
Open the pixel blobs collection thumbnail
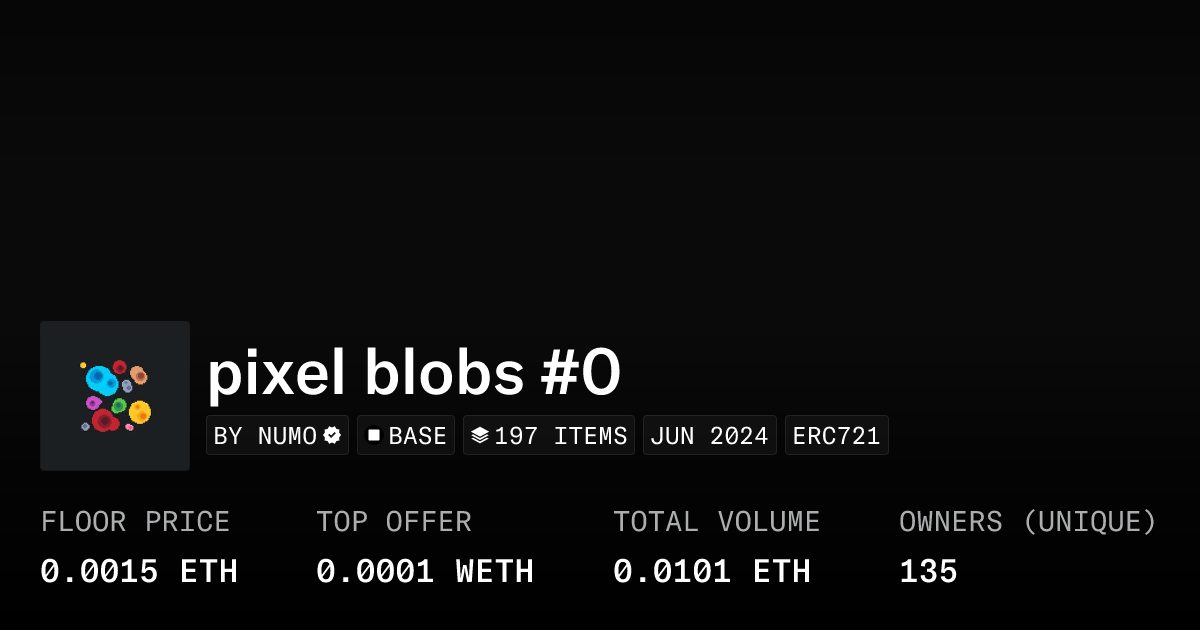pyautogui.click(x=115, y=396)
